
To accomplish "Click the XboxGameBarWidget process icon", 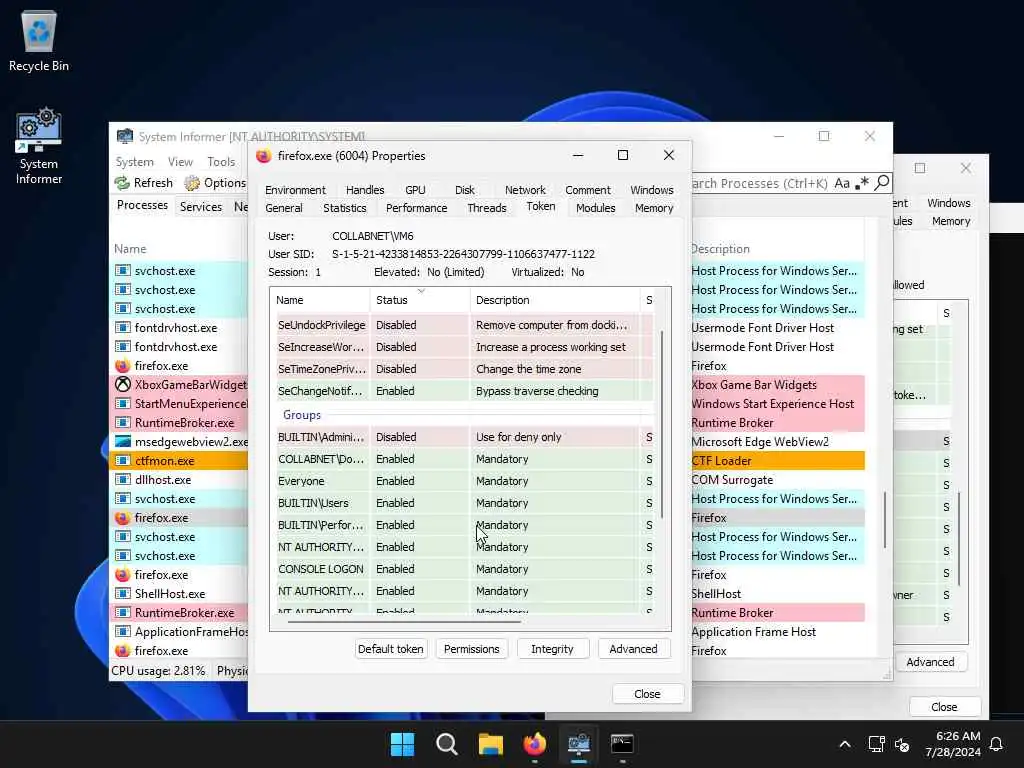I will 123,385.
